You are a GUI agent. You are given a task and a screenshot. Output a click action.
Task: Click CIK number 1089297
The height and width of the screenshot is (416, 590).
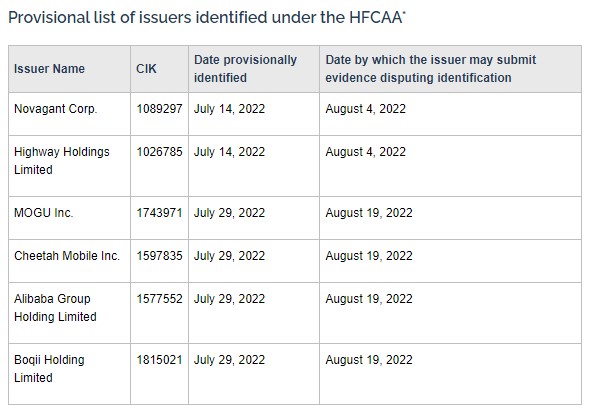click(159, 109)
